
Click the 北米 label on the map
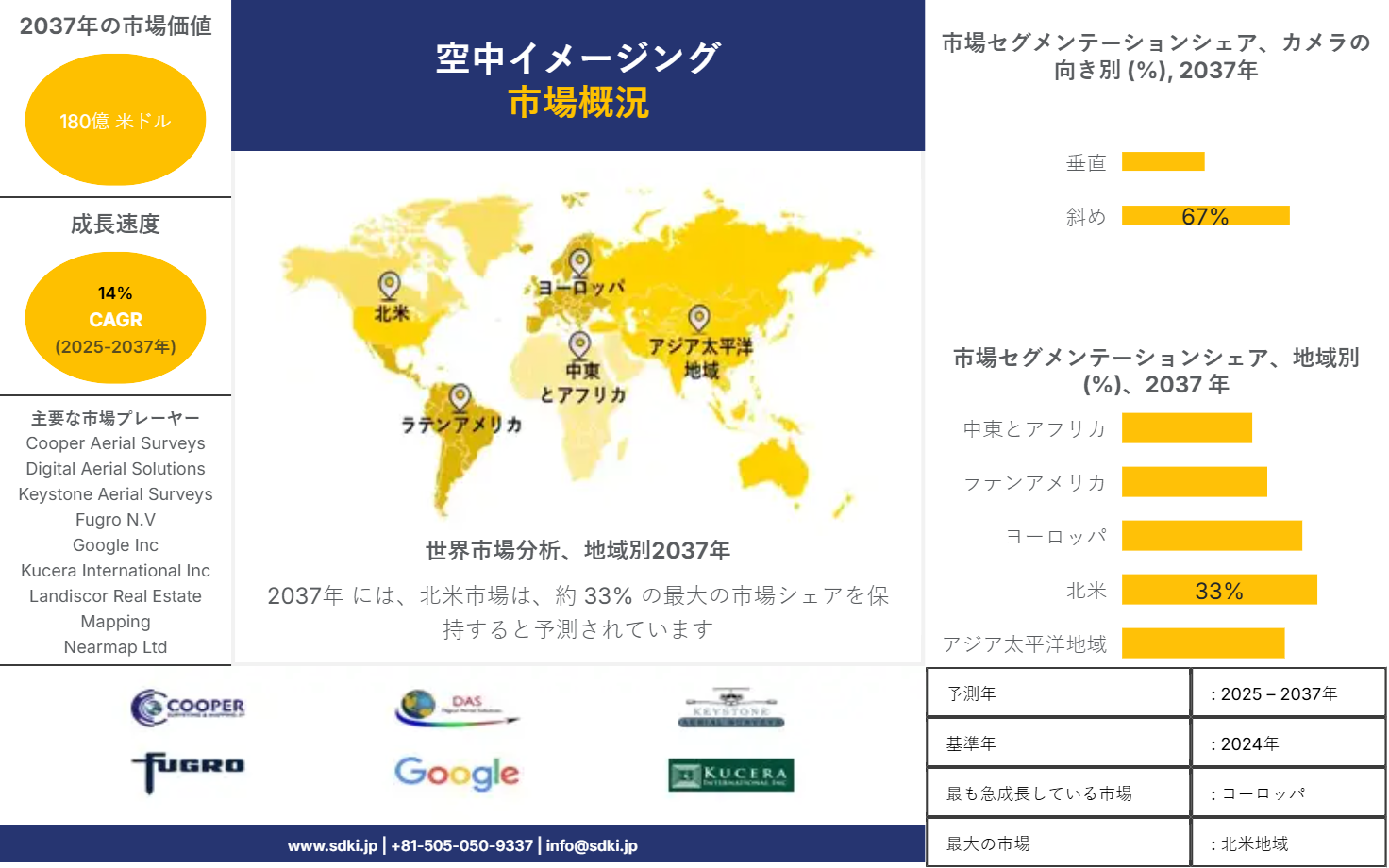click(x=392, y=312)
